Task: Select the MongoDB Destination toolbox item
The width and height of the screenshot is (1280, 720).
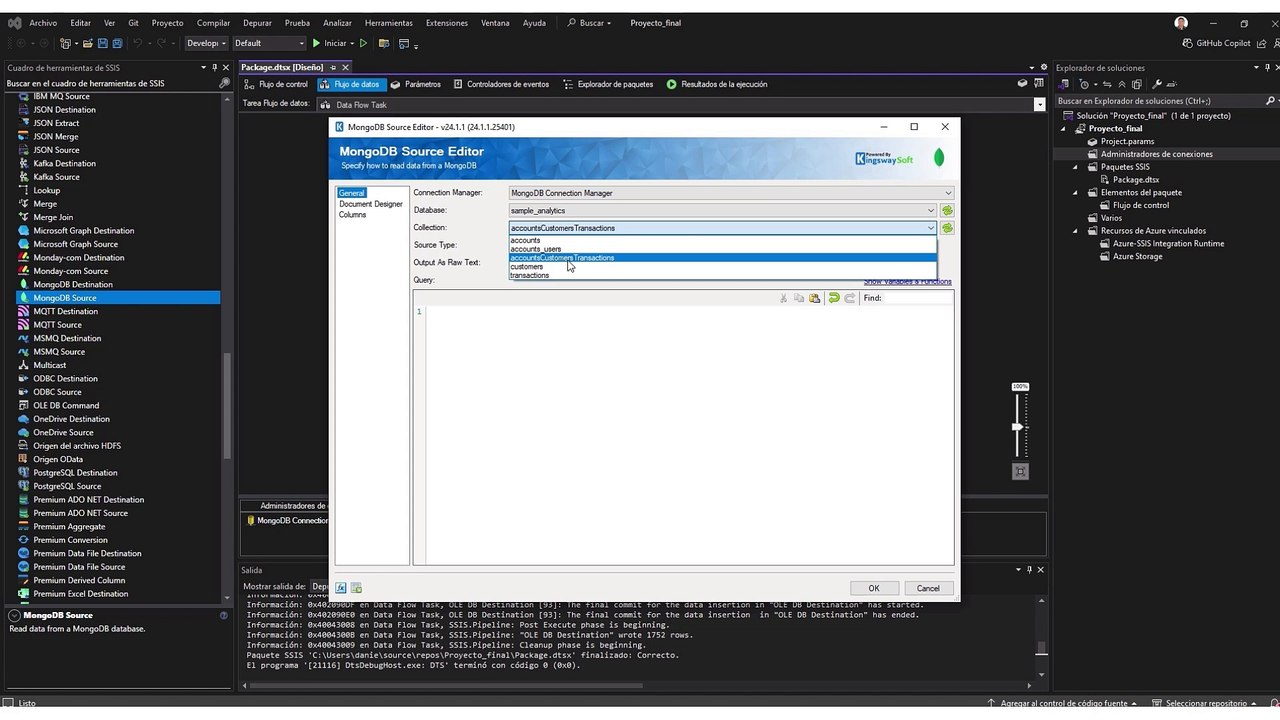Action: 73,284
